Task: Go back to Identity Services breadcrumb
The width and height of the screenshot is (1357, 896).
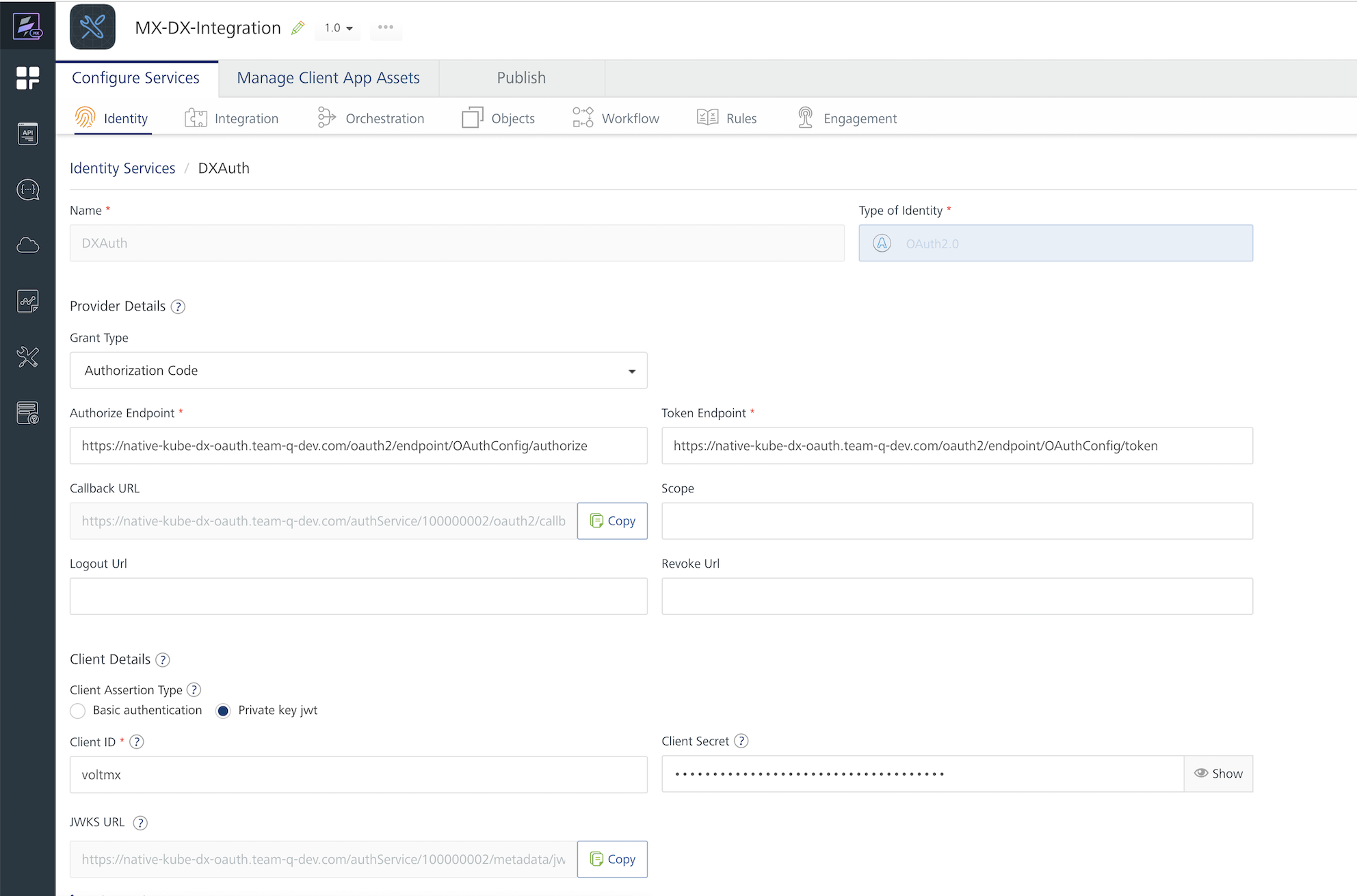Action: (122, 168)
